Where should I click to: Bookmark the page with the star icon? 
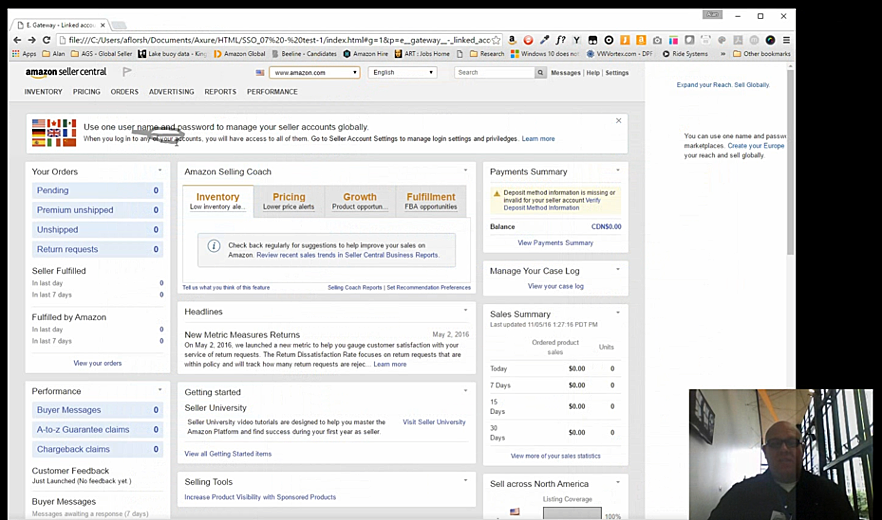pos(496,40)
